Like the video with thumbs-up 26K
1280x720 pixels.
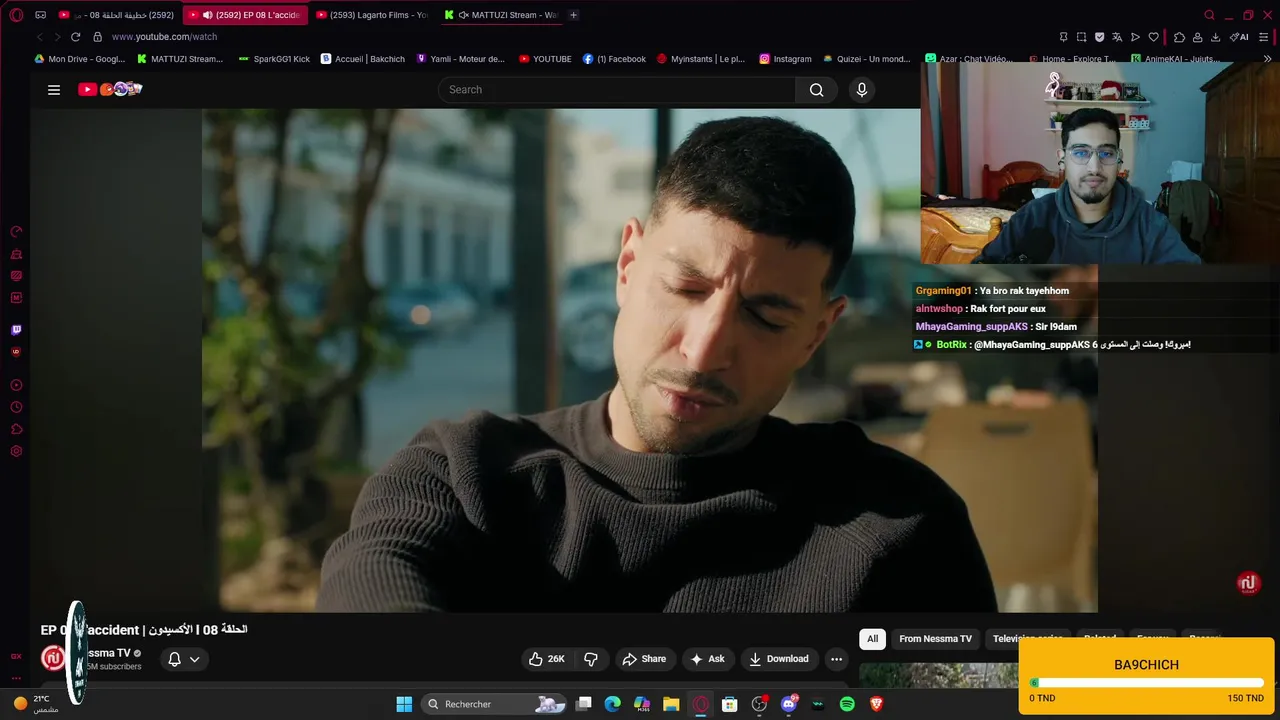coord(547,659)
